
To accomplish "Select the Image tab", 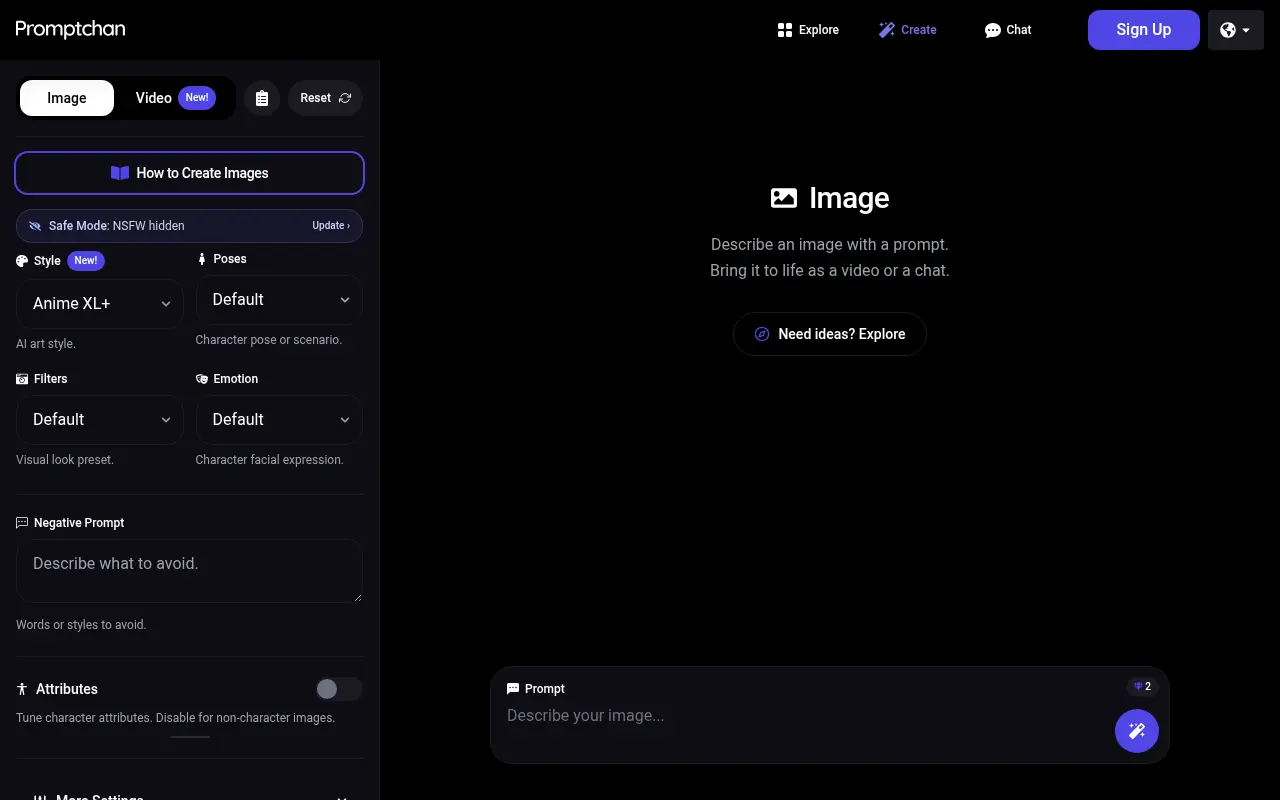I will click(x=67, y=98).
